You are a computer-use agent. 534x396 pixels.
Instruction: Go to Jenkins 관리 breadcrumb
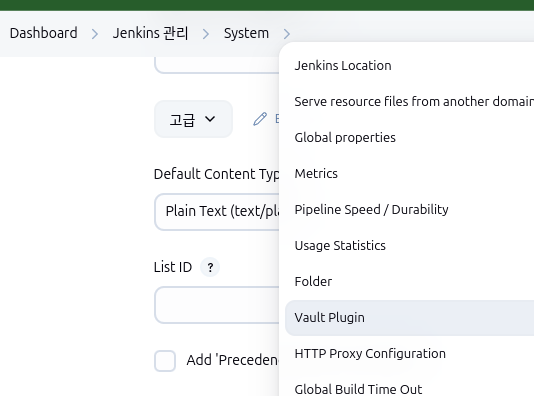click(150, 33)
